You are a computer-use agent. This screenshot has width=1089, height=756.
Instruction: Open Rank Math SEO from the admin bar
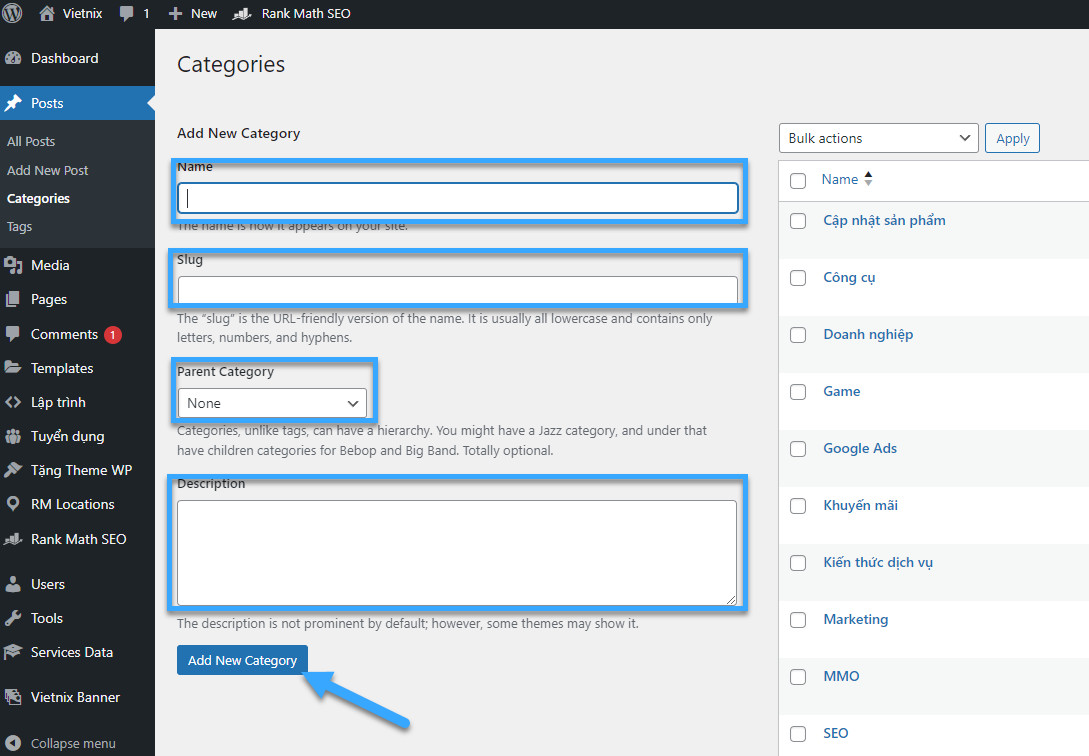click(x=291, y=13)
